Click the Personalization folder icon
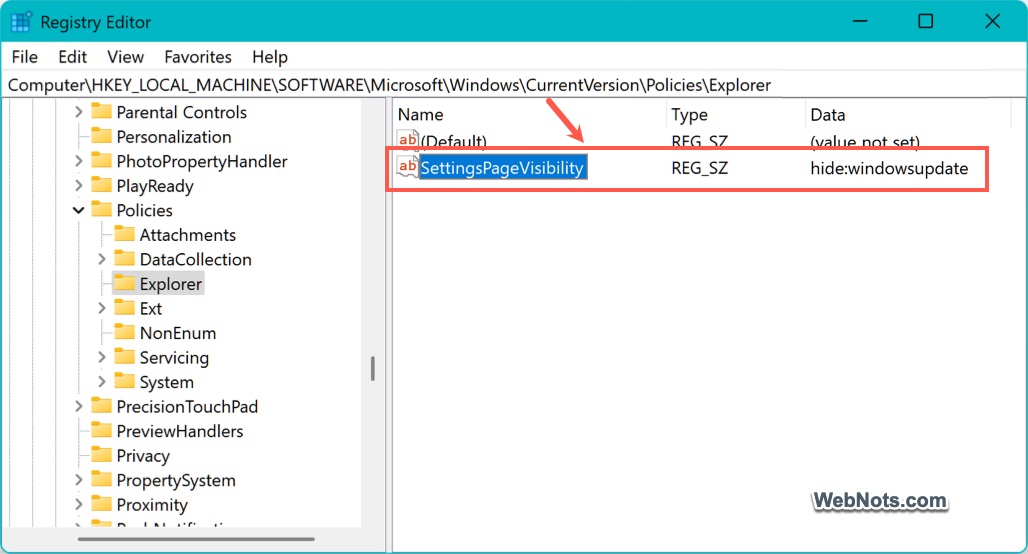Image resolution: width=1028 pixels, height=554 pixels. [x=101, y=136]
